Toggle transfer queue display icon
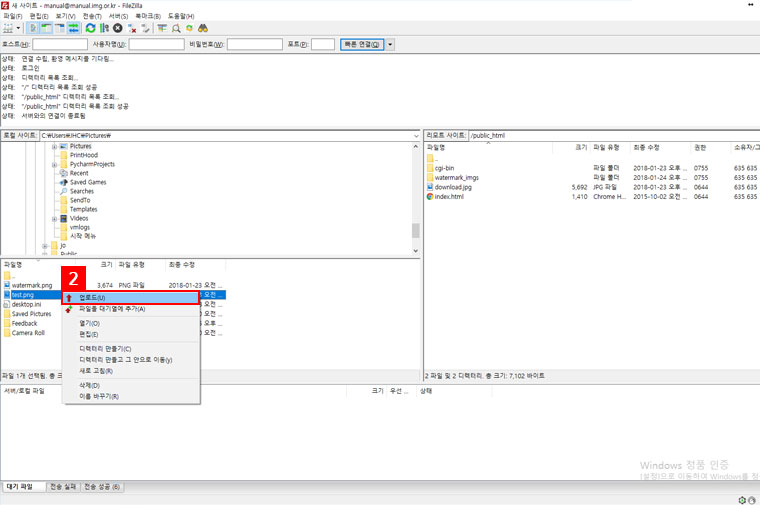Image resolution: width=760 pixels, height=505 pixels. 73,29
